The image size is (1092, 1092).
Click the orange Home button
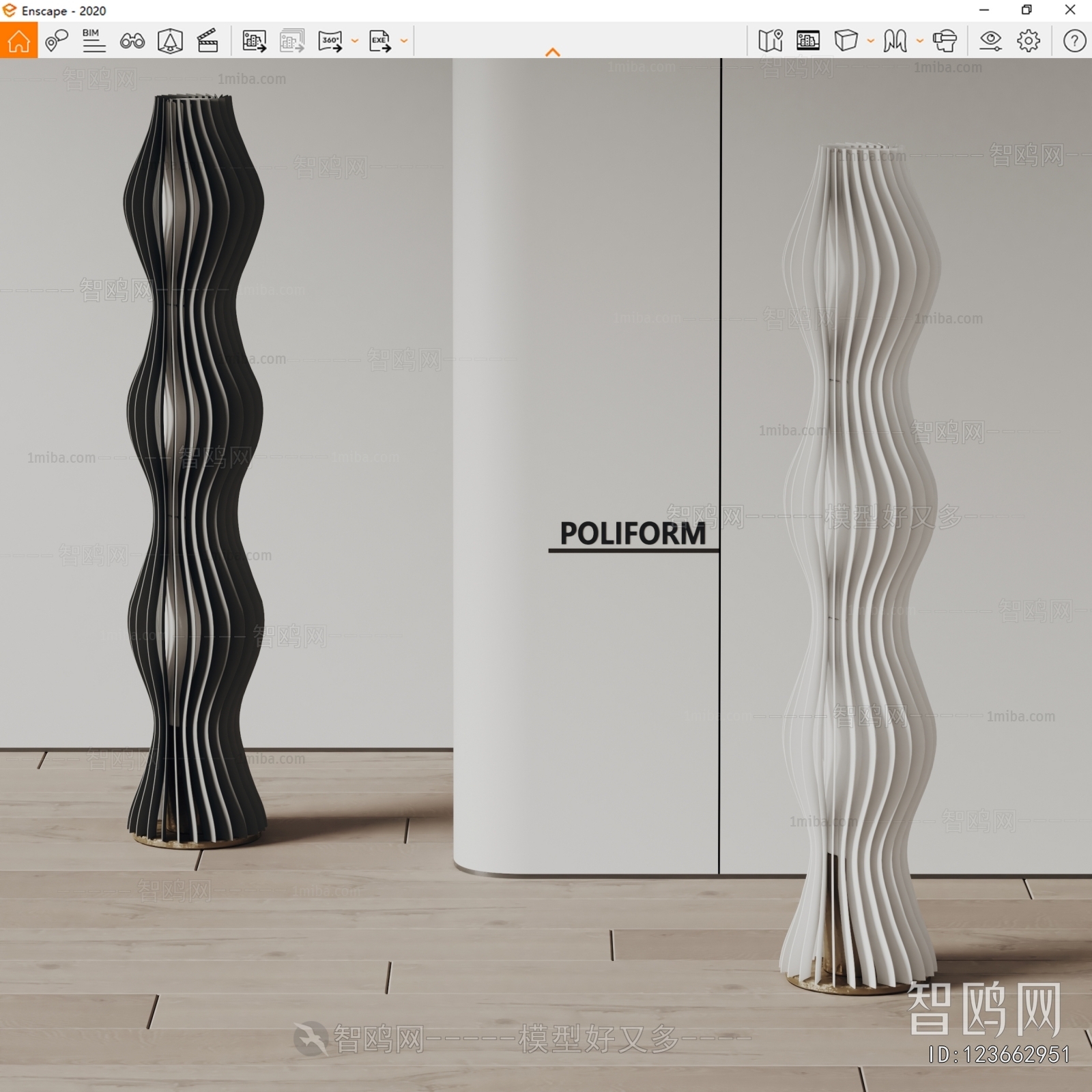(18, 40)
